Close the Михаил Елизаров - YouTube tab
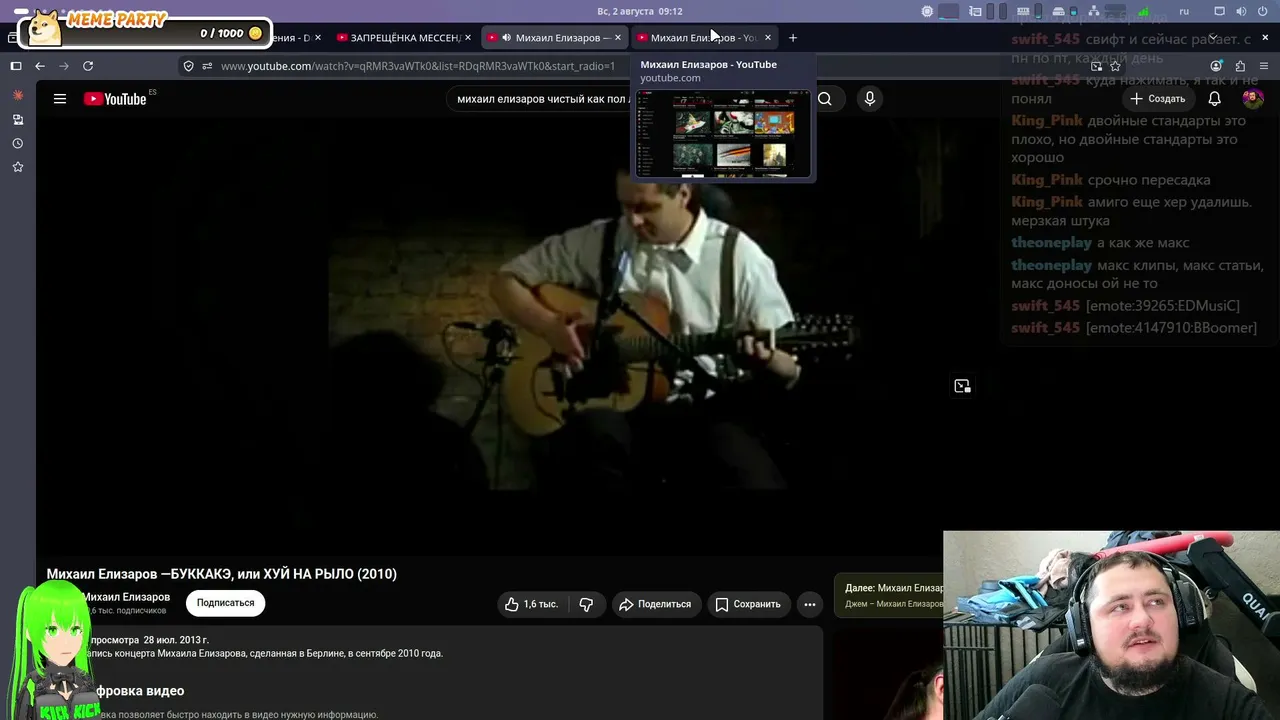This screenshot has height=720, width=1280. tap(767, 38)
